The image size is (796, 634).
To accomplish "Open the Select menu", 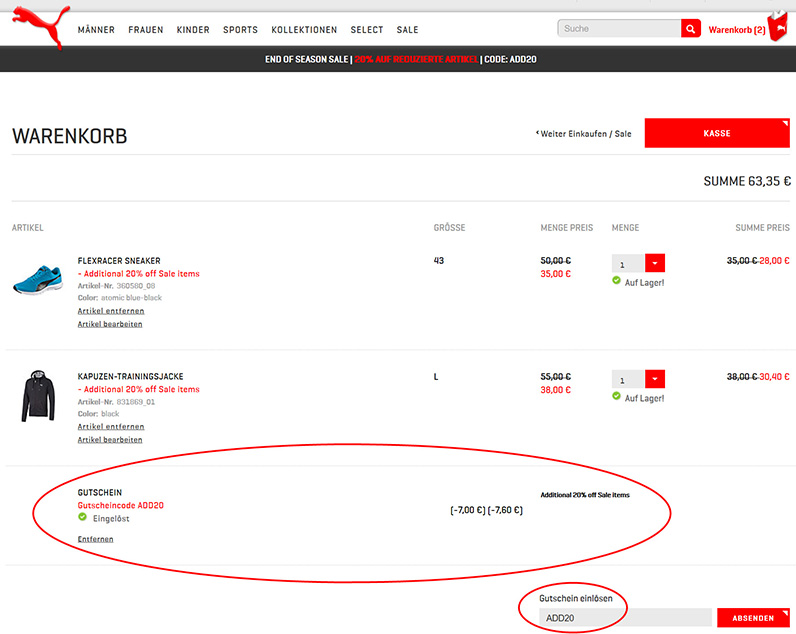I will coord(367,30).
